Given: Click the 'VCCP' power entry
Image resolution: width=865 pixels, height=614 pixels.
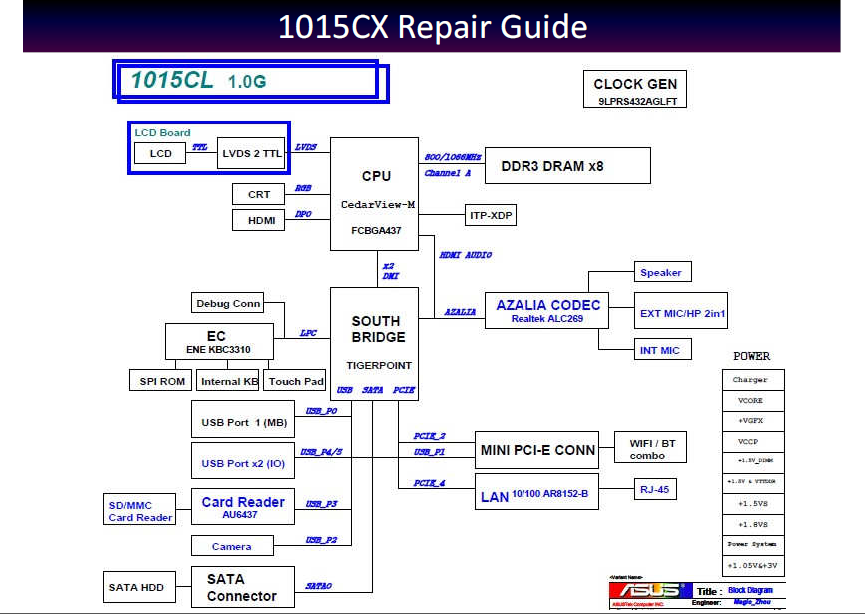Looking at the screenshot, I should [x=753, y=442].
